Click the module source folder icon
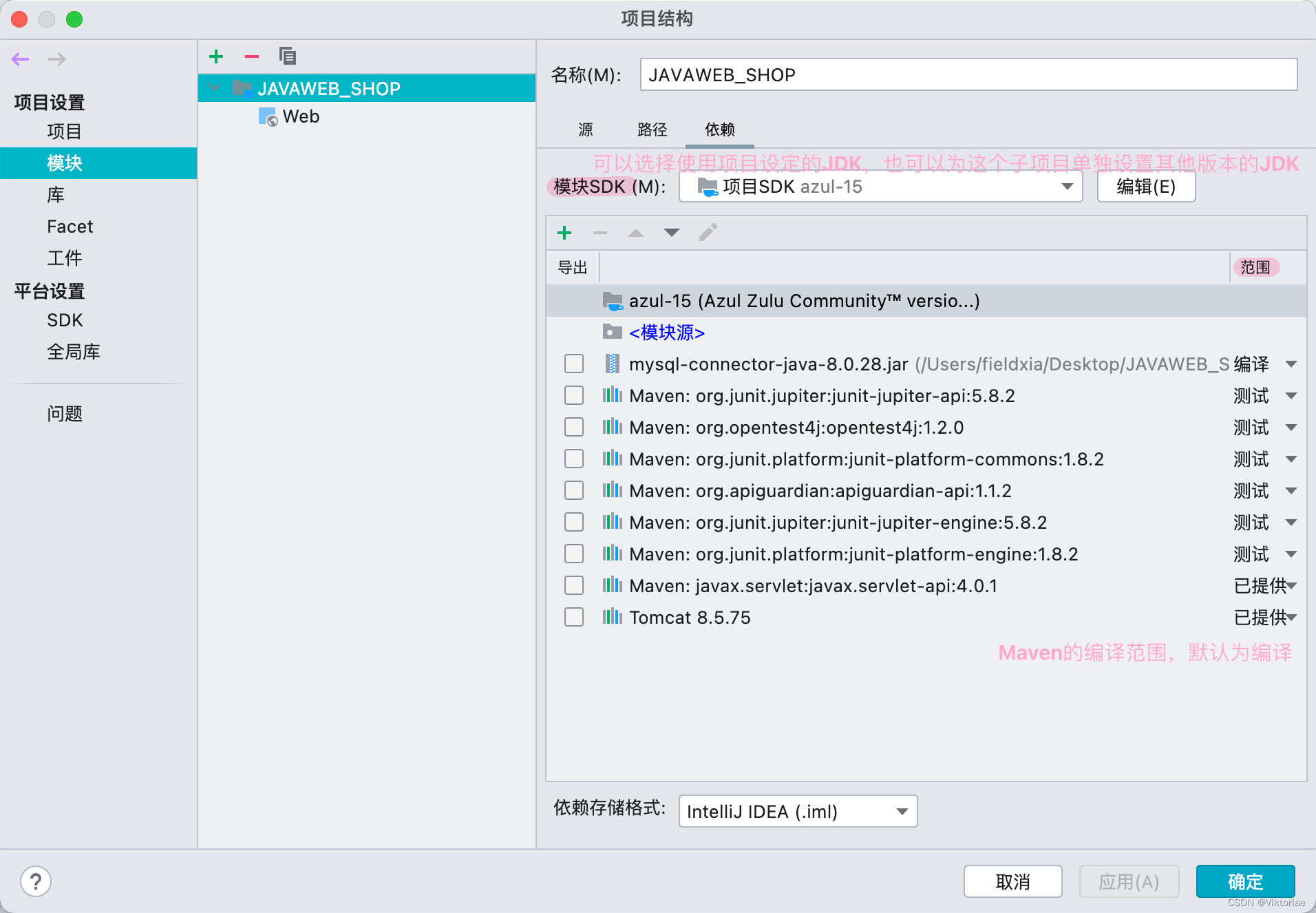Screen dimensions: 1316x913 tap(613, 332)
